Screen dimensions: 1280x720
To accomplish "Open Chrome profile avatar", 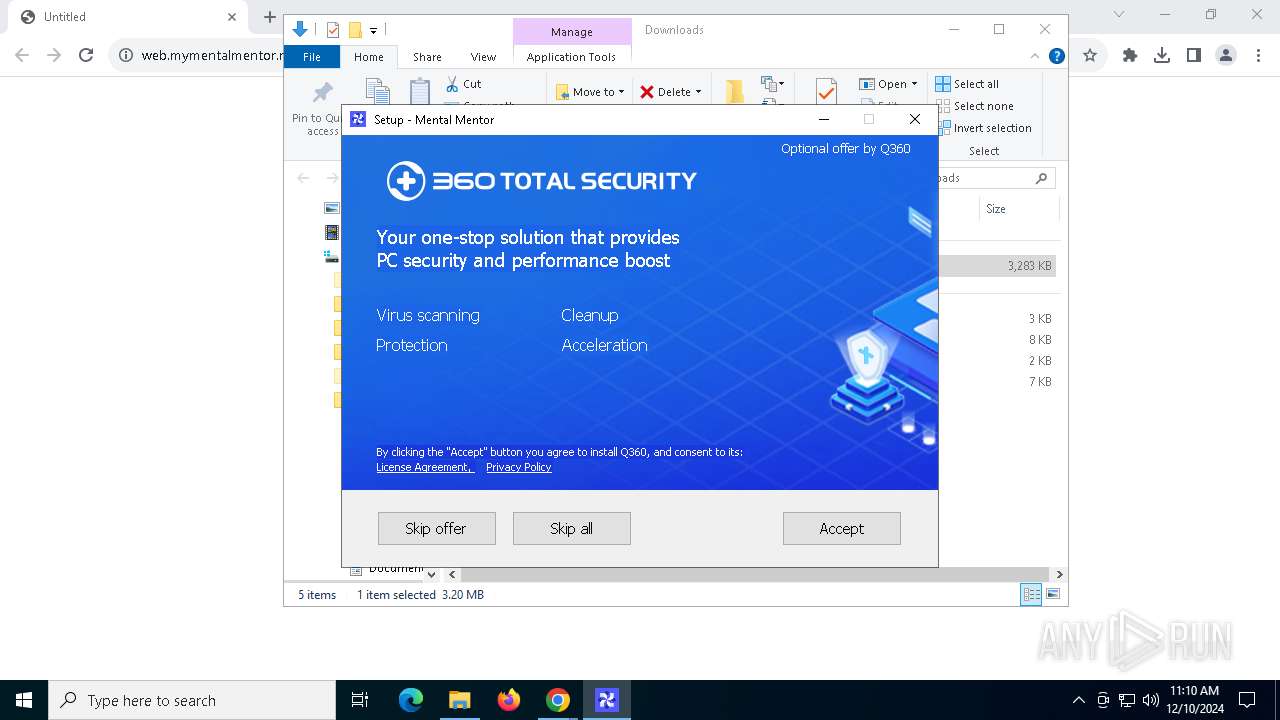I will tap(1226, 56).
